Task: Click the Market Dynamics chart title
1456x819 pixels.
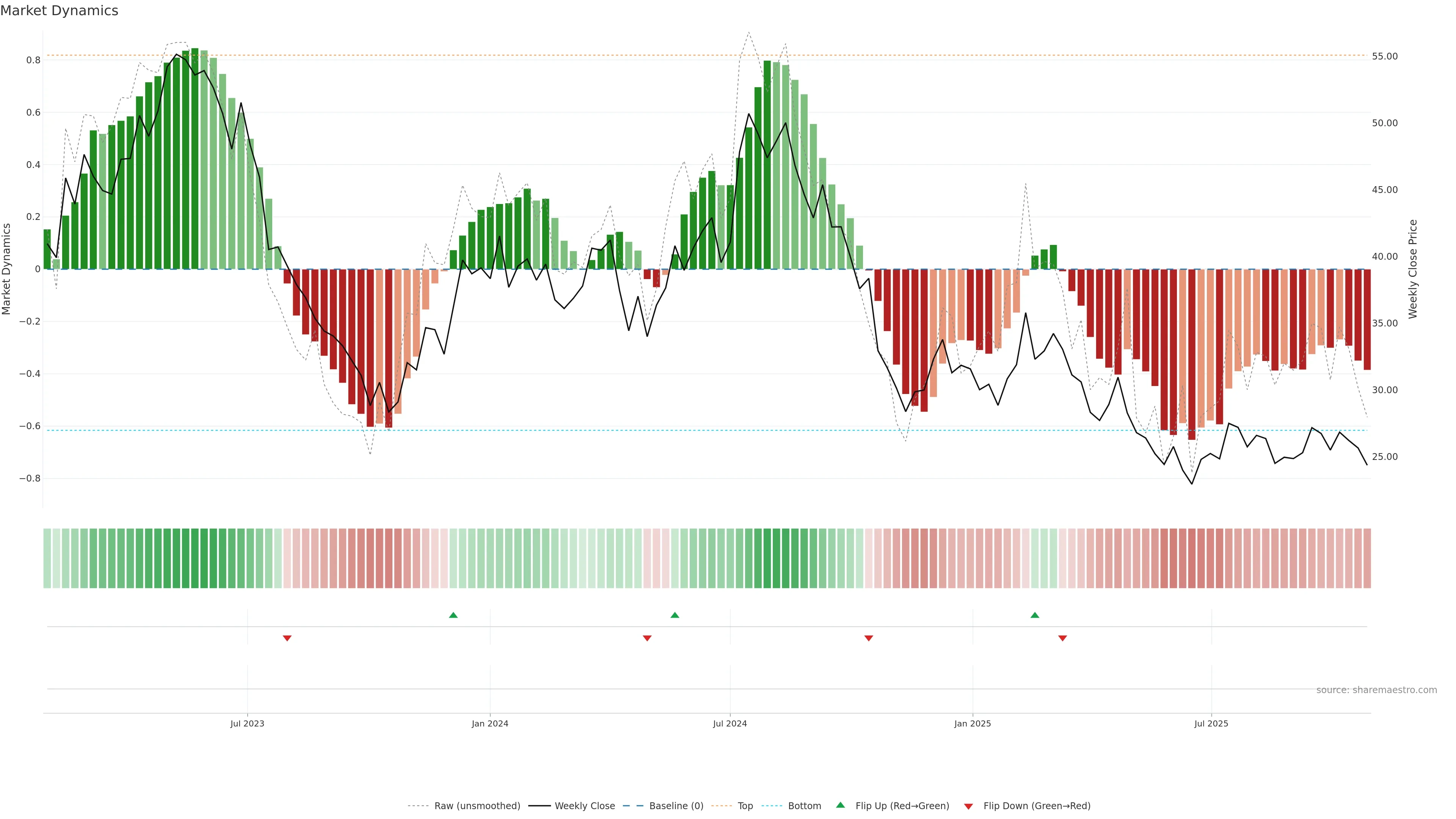Action: pyautogui.click(x=60, y=11)
